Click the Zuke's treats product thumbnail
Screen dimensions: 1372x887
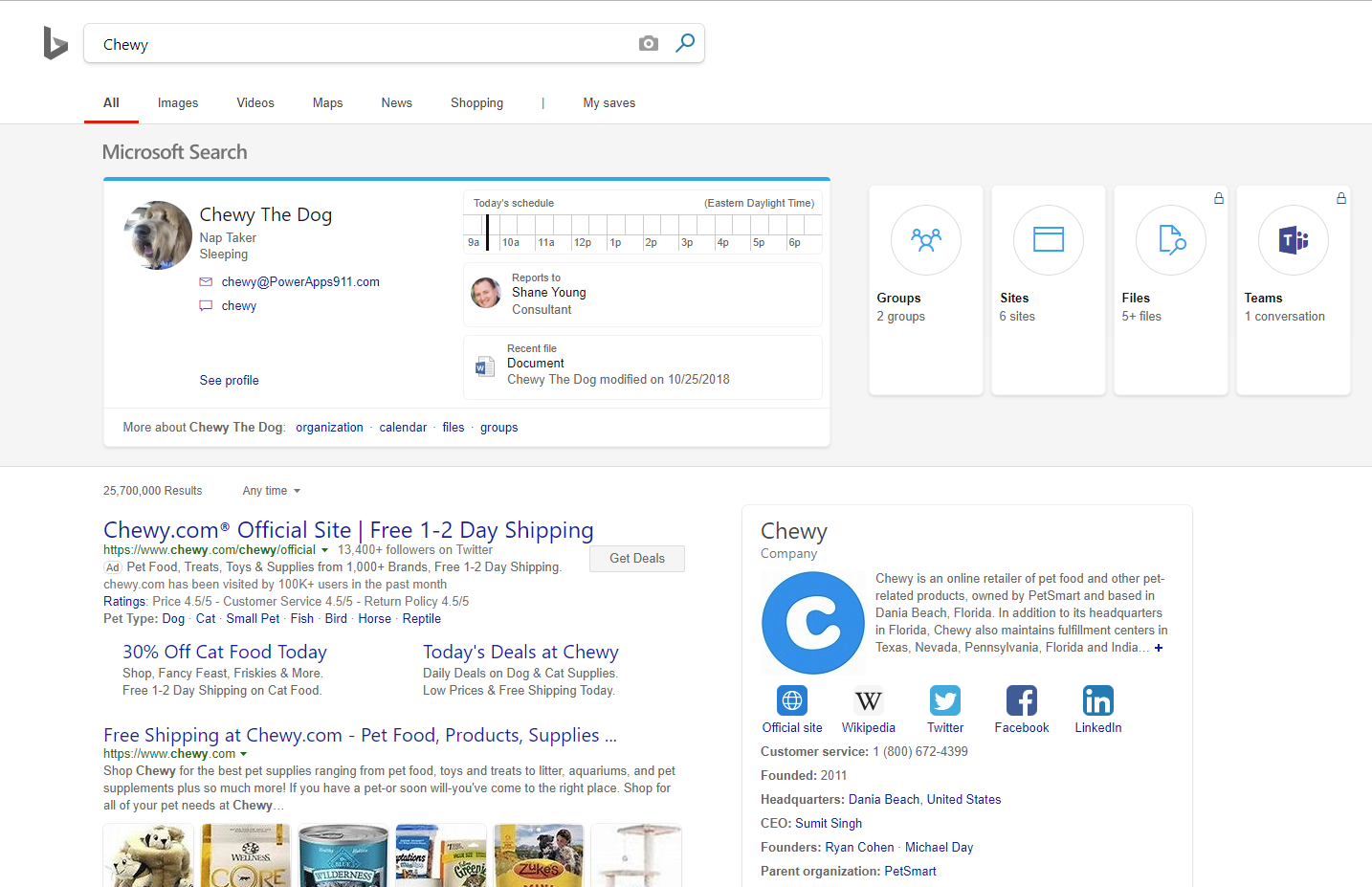click(539, 855)
